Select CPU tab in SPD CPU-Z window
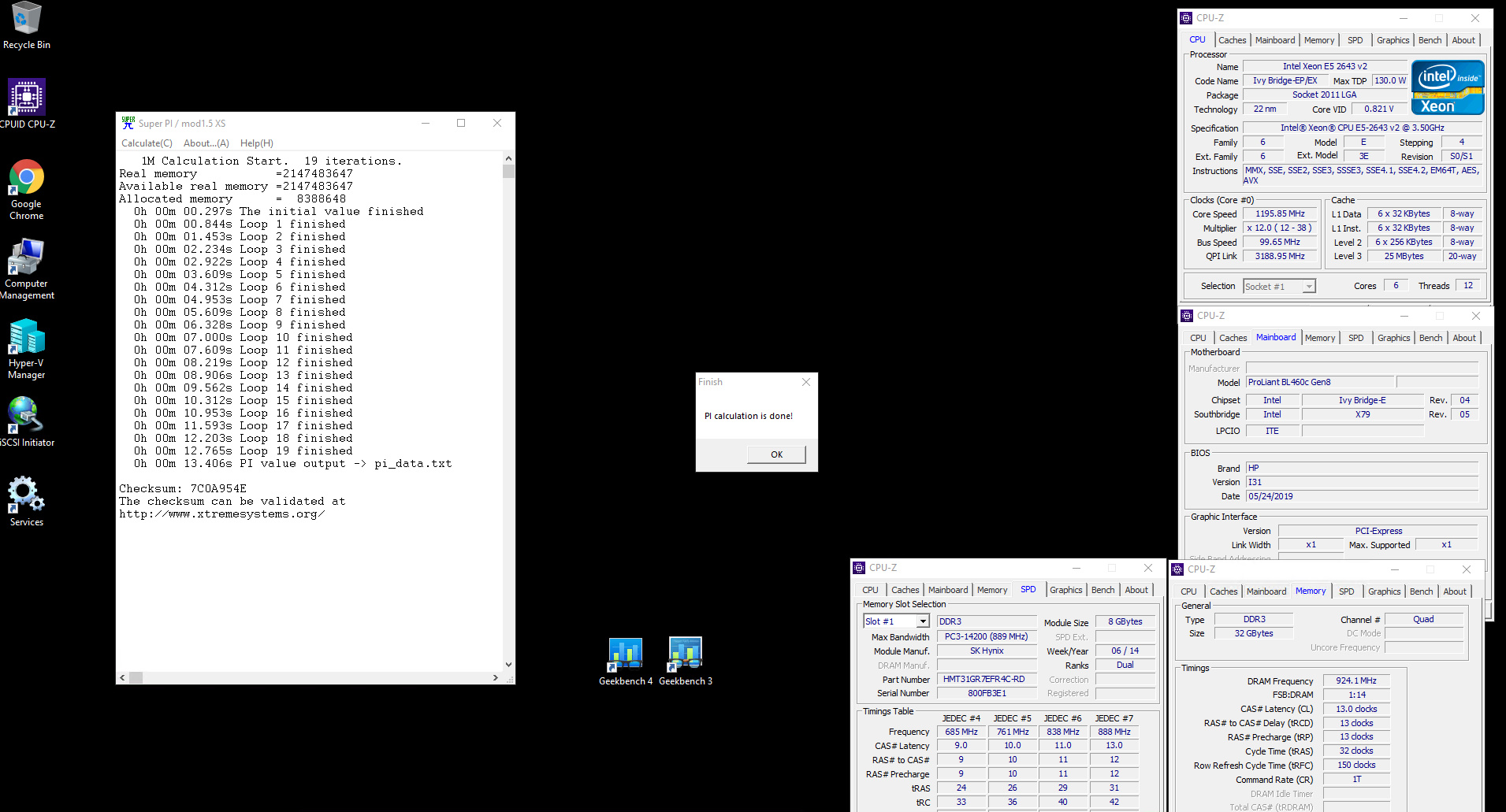Viewport: 1506px width, 812px height. point(870,590)
